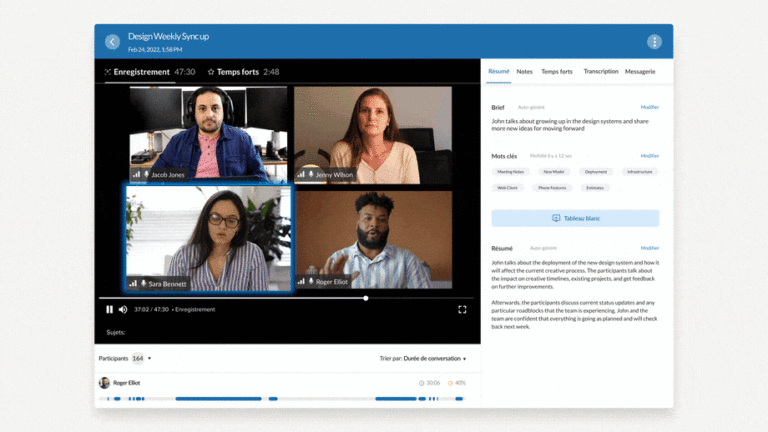Click Modifier link for Mots clés

[649, 156]
